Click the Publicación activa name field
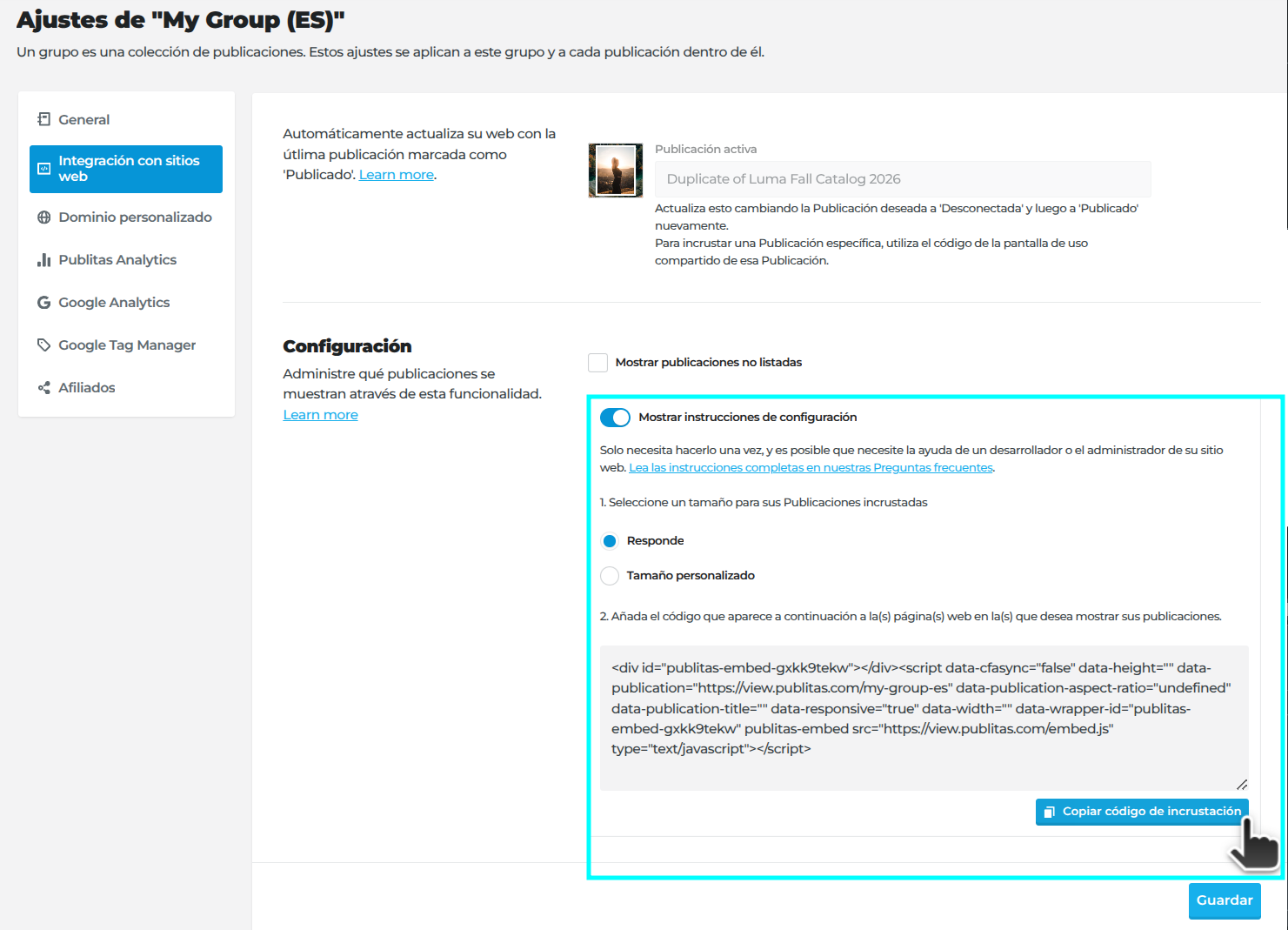The width and height of the screenshot is (1288, 930). [903, 179]
